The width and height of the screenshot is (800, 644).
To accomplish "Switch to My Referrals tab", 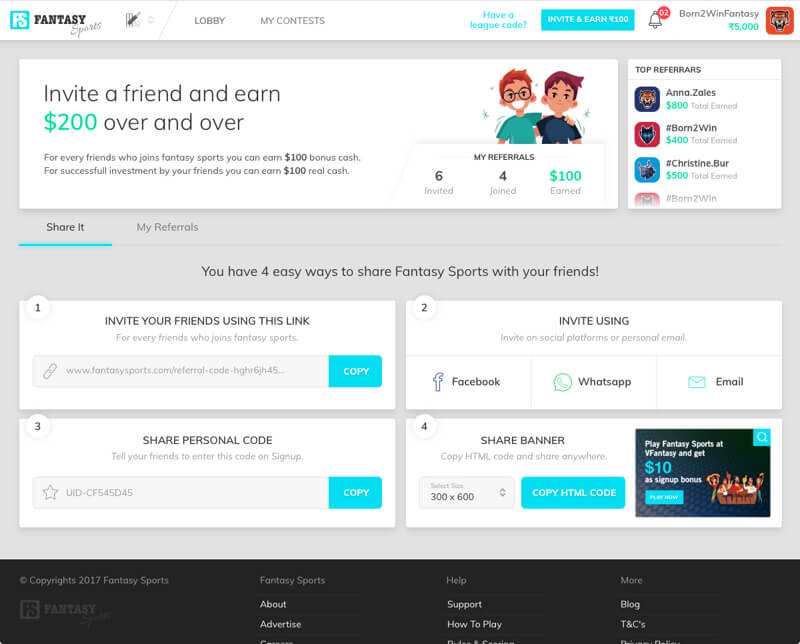I will click(167, 227).
